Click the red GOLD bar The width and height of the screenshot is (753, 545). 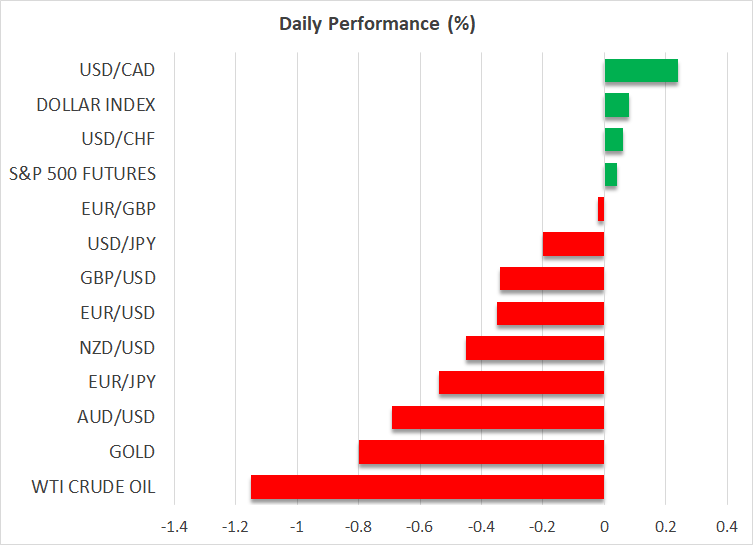tap(481, 452)
